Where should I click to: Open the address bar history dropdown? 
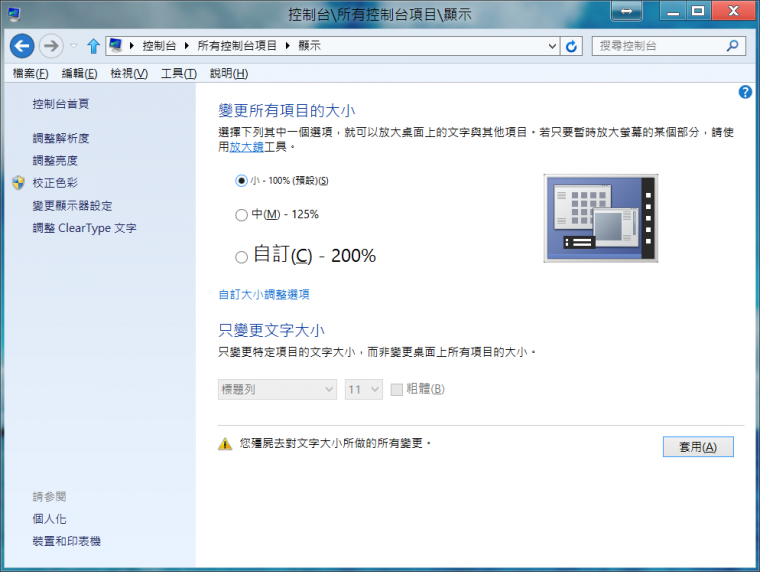pyautogui.click(x=552, y=46)
